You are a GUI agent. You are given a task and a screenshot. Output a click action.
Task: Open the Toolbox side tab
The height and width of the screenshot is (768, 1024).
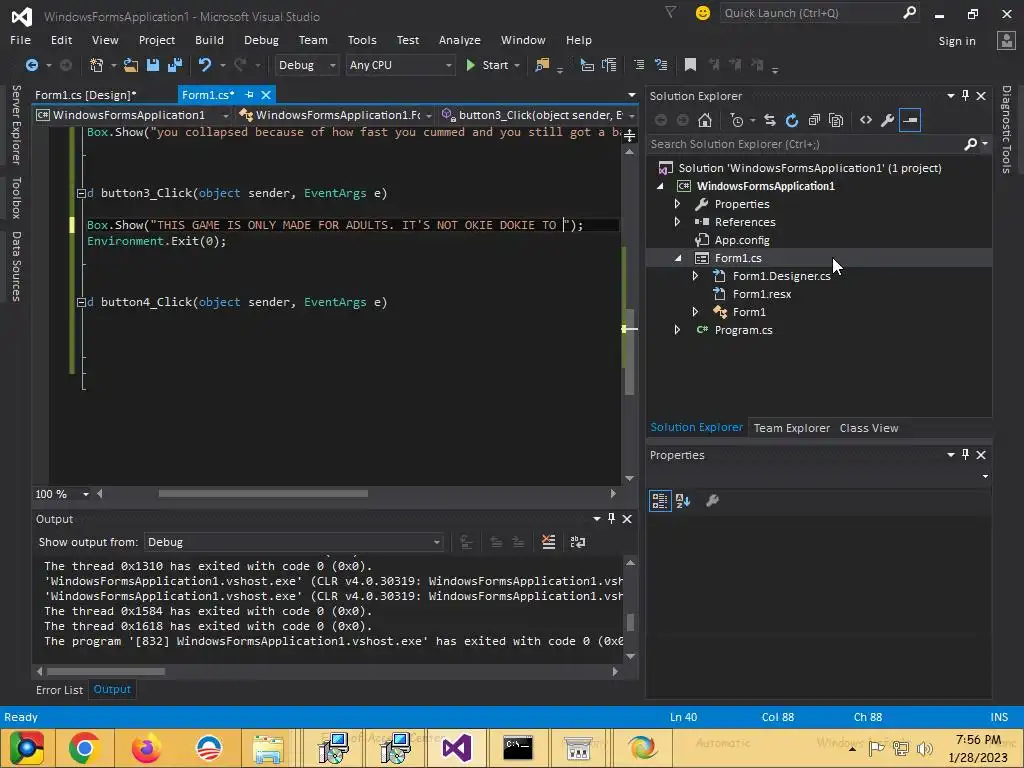point(16,197)
